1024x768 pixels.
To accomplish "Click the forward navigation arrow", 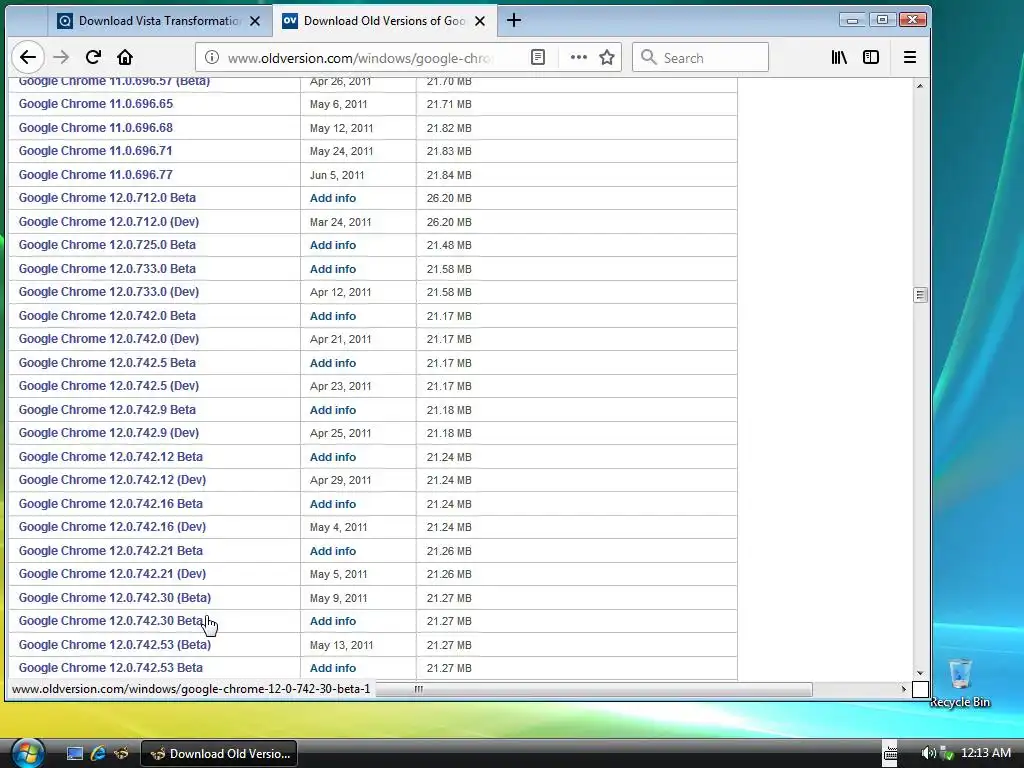I will (61, 57).
